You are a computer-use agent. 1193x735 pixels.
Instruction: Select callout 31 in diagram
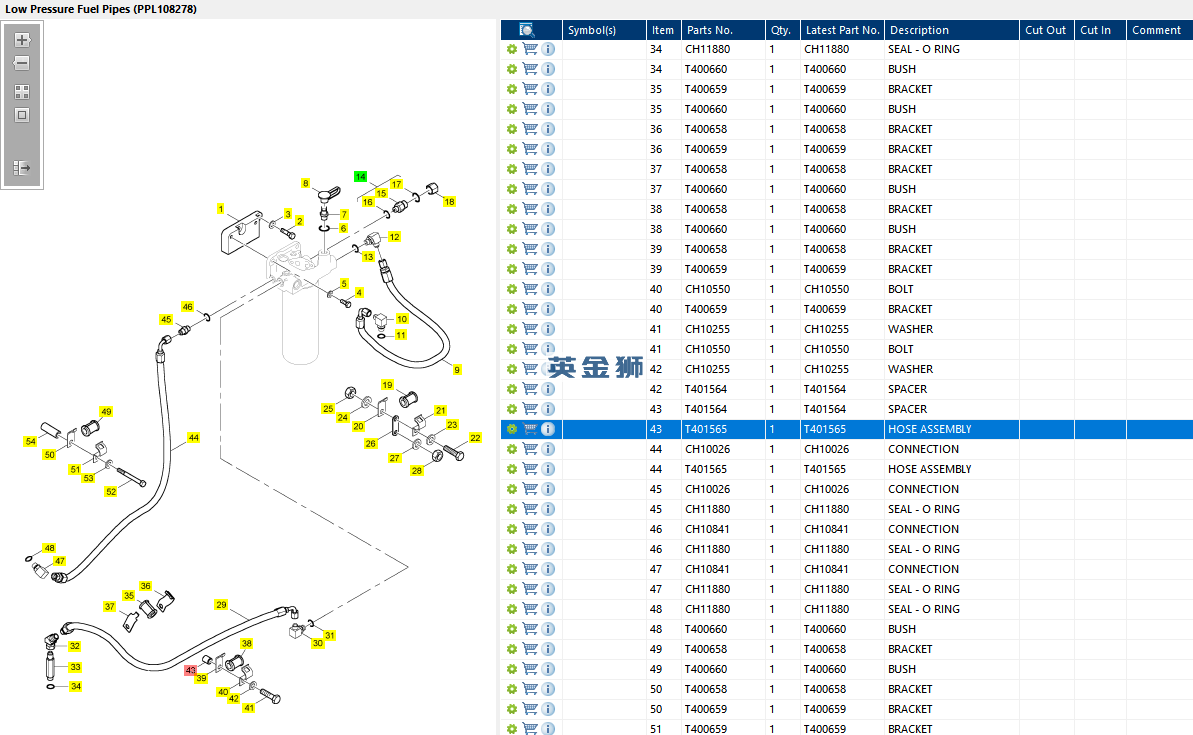point(329,635)
